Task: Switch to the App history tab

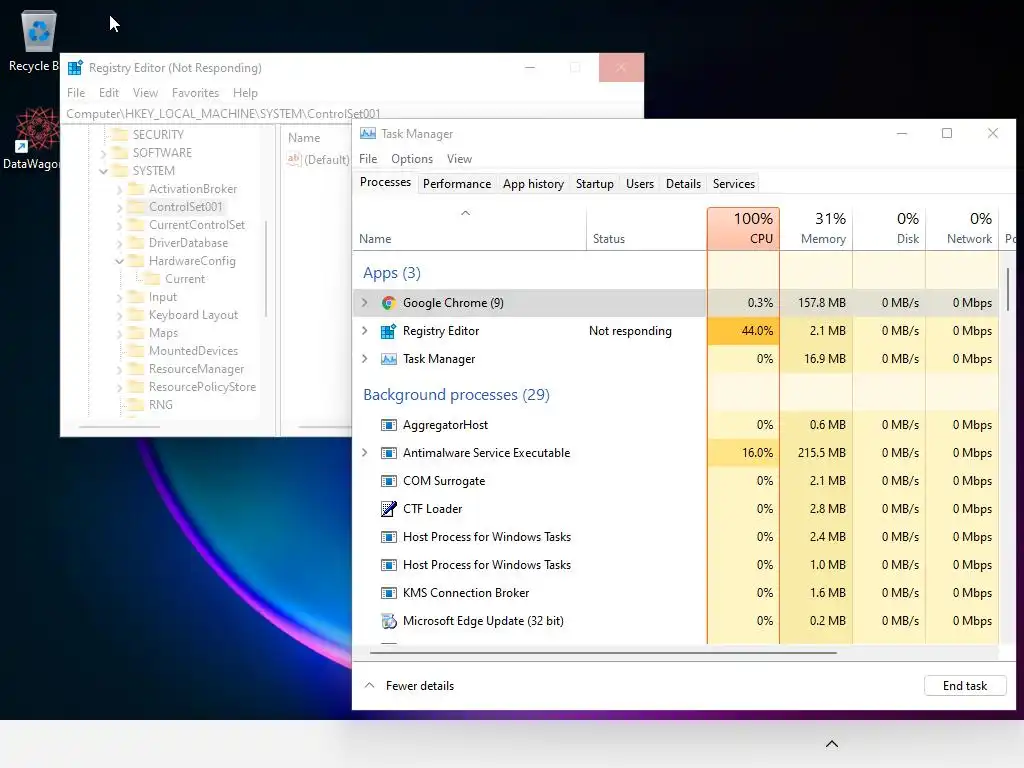Action: [x=533, y=184]
